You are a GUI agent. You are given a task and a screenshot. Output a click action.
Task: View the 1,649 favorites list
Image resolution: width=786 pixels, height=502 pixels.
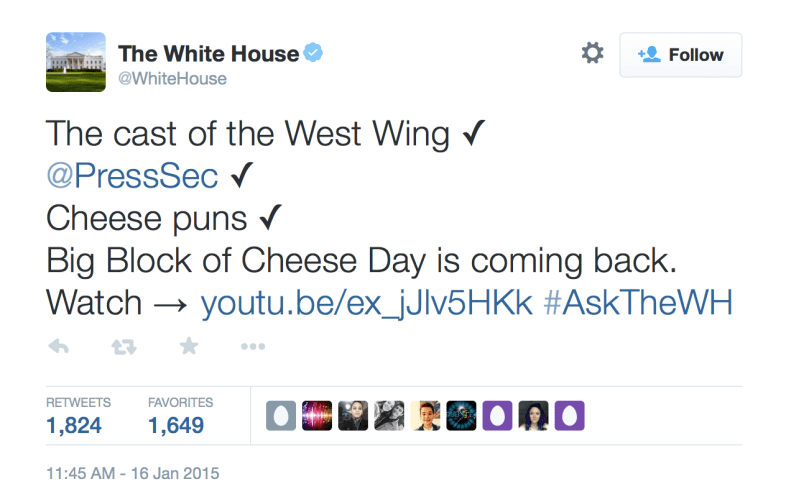[x=180, y=416]
